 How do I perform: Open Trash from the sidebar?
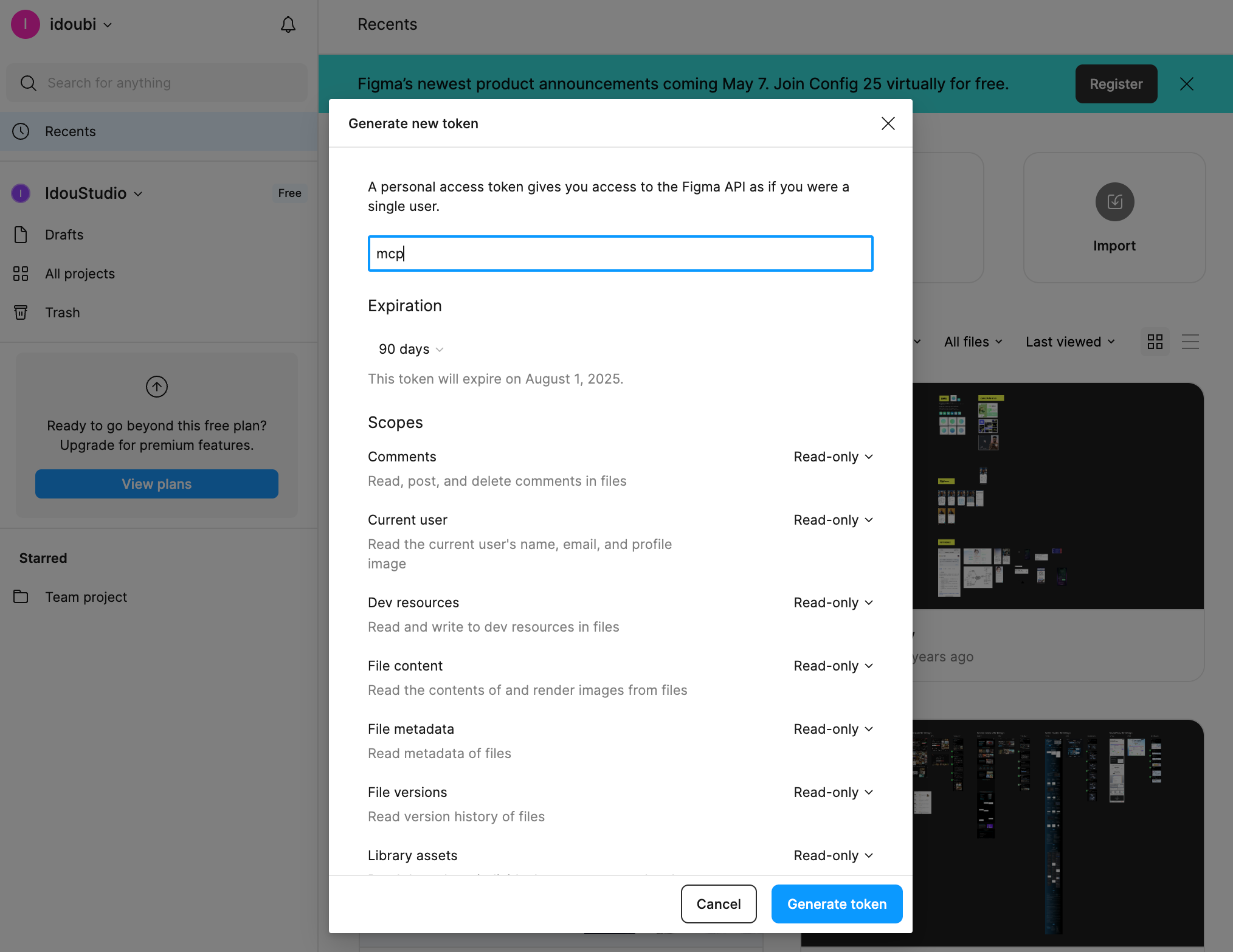[x=63, y=312]
